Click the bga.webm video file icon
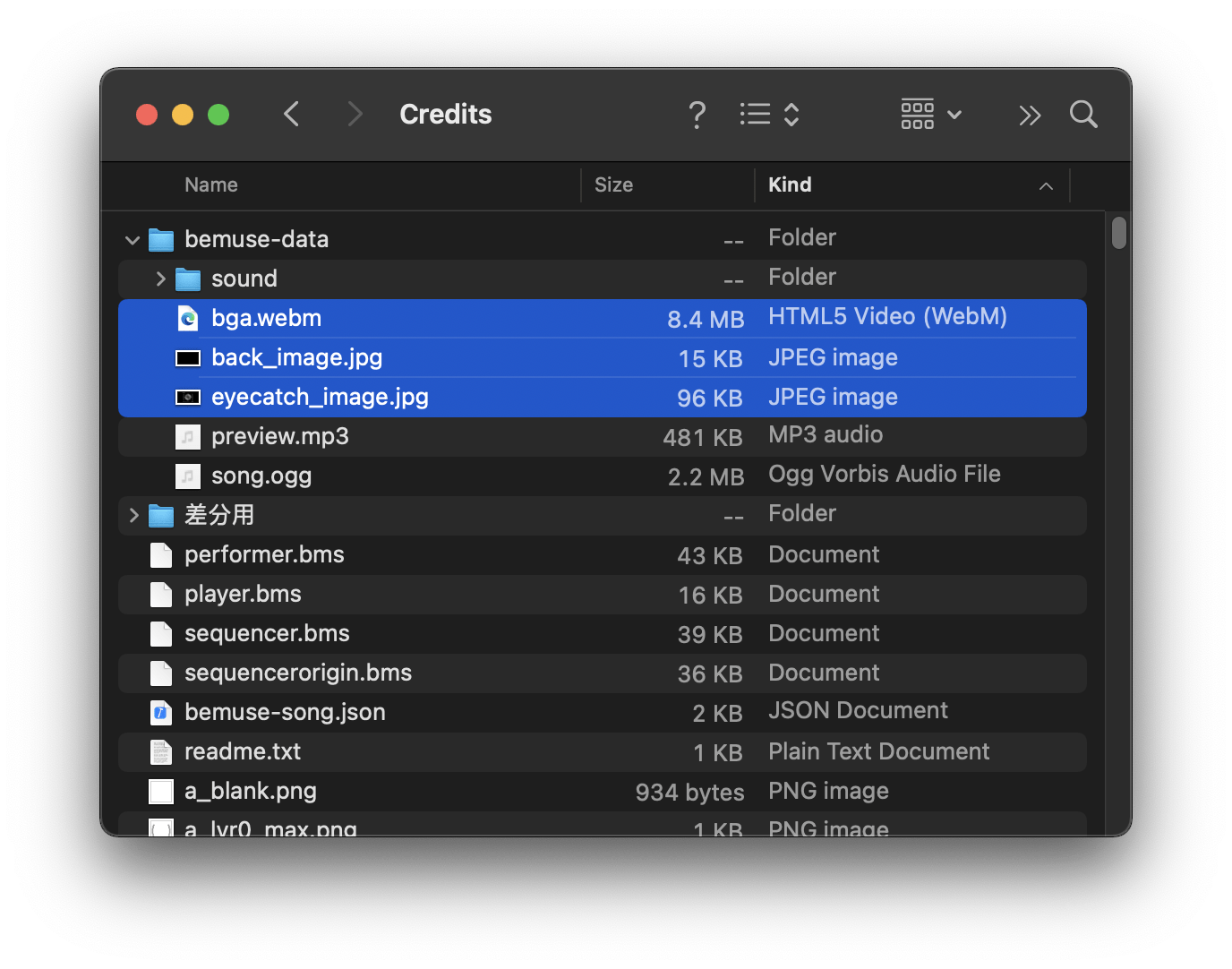 188,318
